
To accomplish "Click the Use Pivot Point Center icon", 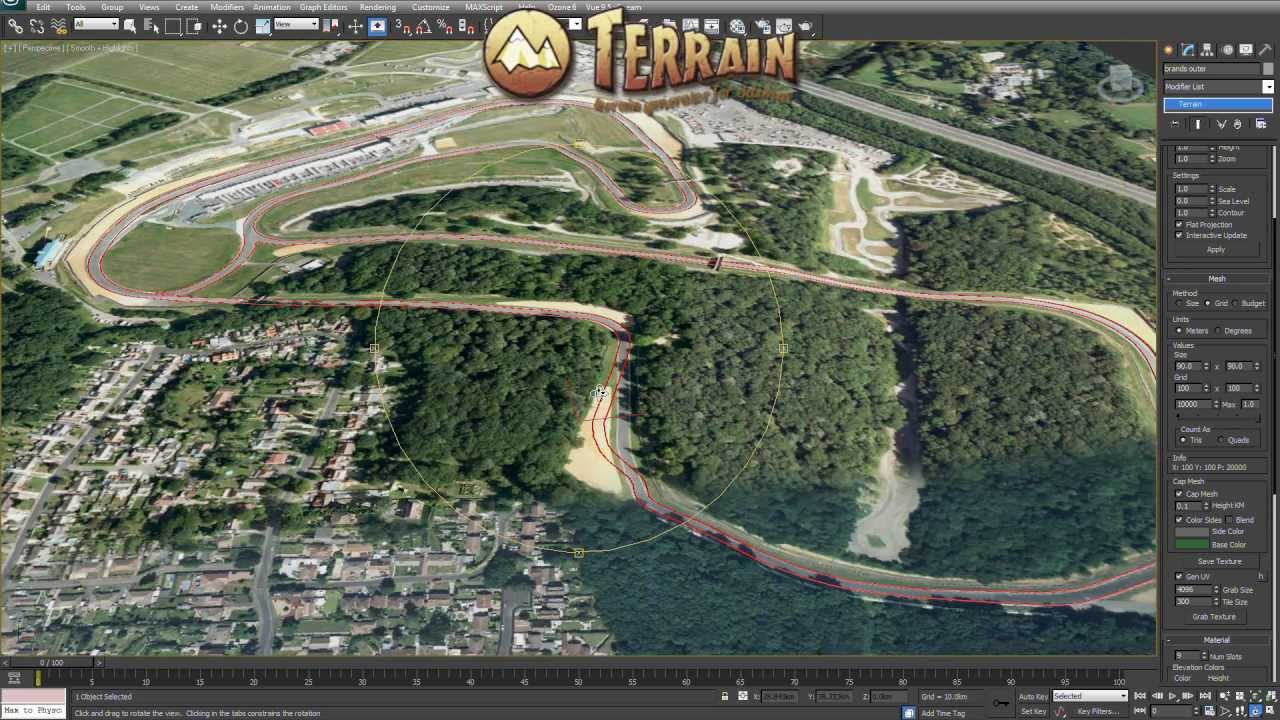I will [332, 27].
